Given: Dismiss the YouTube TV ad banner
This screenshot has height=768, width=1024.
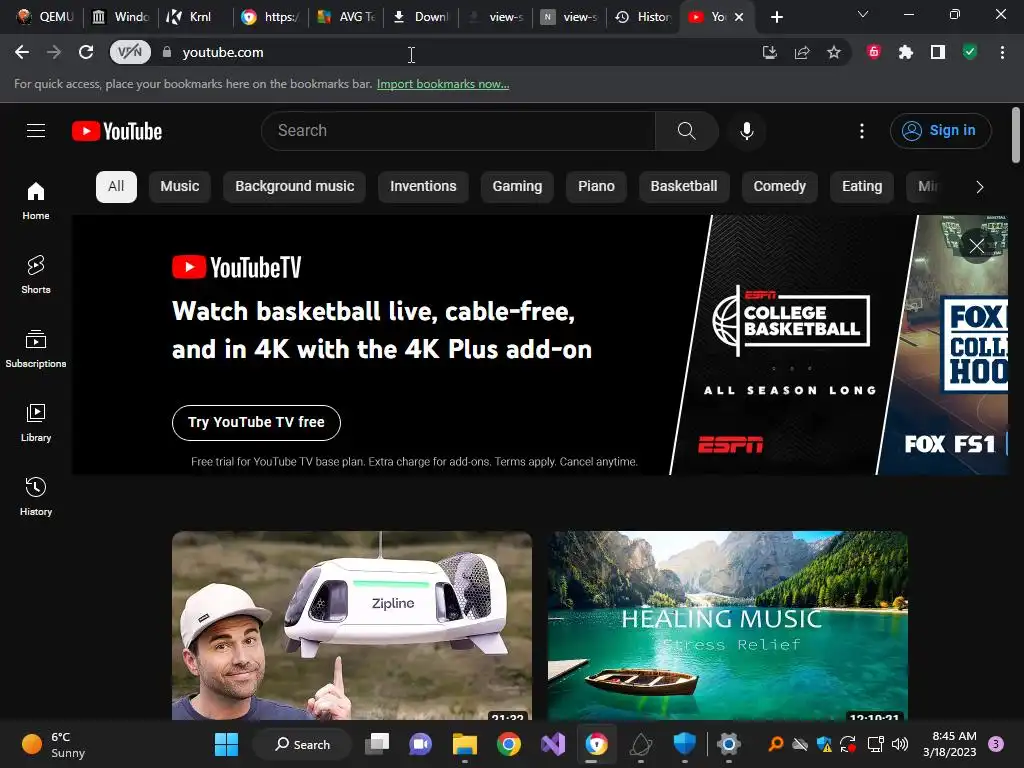Looking at the screenshot, I should pyautogui.click(x=976, y=246).
